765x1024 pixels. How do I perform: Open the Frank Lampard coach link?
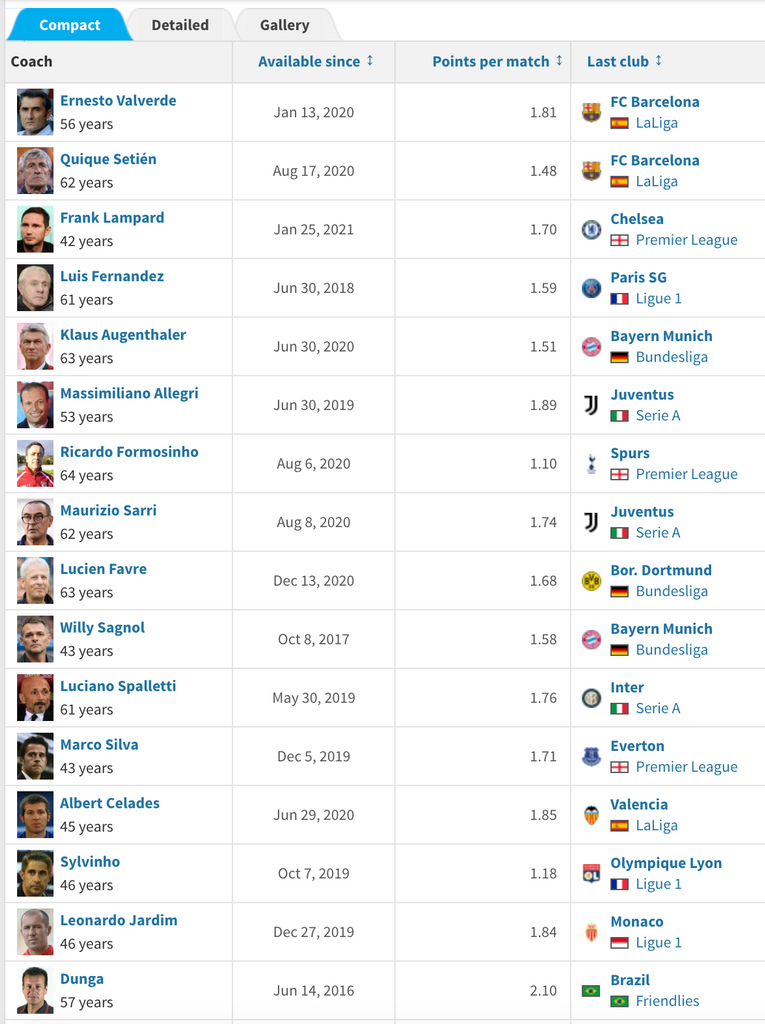pos(112,217)
